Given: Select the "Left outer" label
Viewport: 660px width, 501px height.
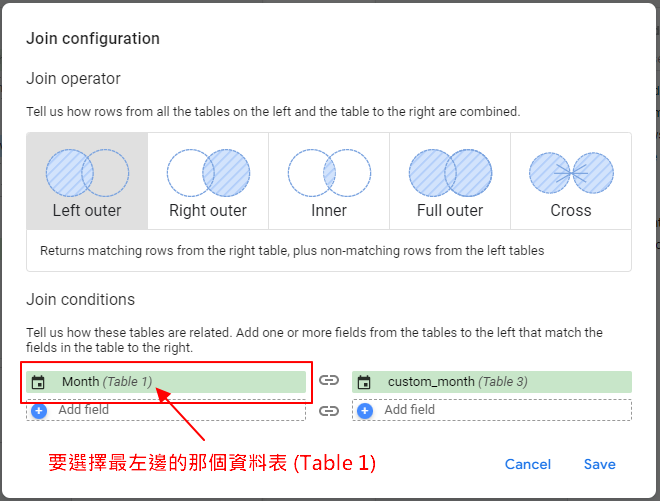Looking at the screenshot, I should click(x=87, y=211).
